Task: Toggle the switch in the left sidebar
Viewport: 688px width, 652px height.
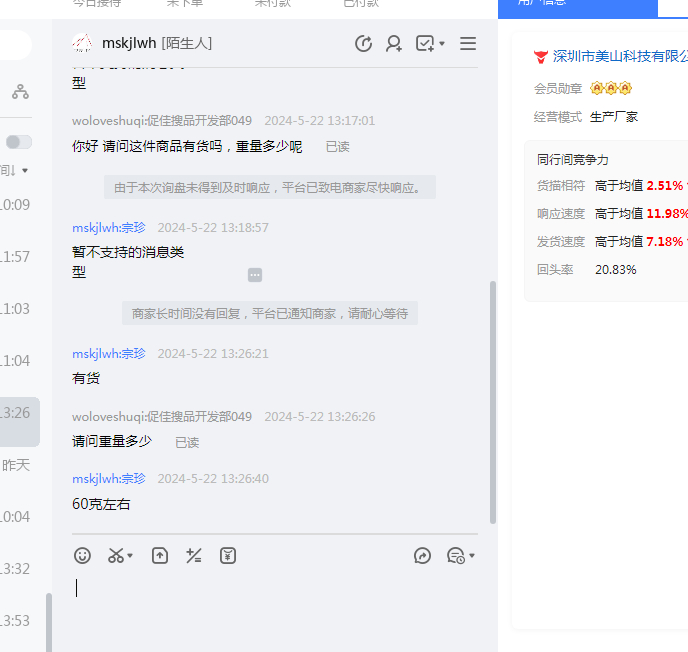Action: pyautogui.click(x=19, y=142)
